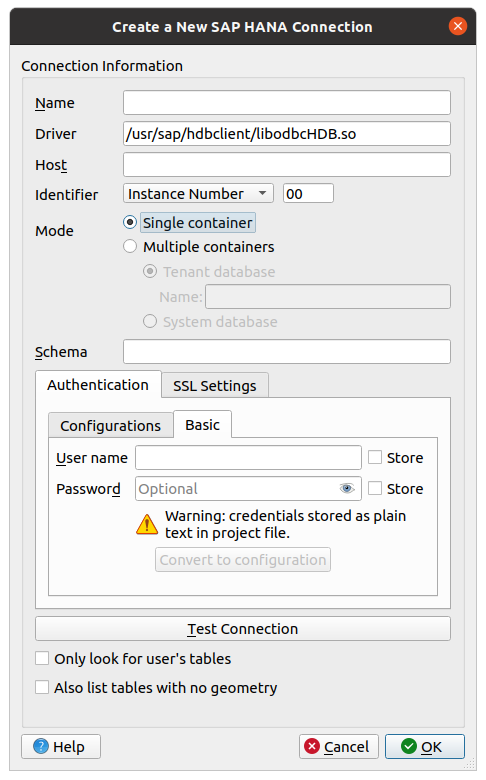
Task: Click the Host input field
Action: click(x=287, y=165)
